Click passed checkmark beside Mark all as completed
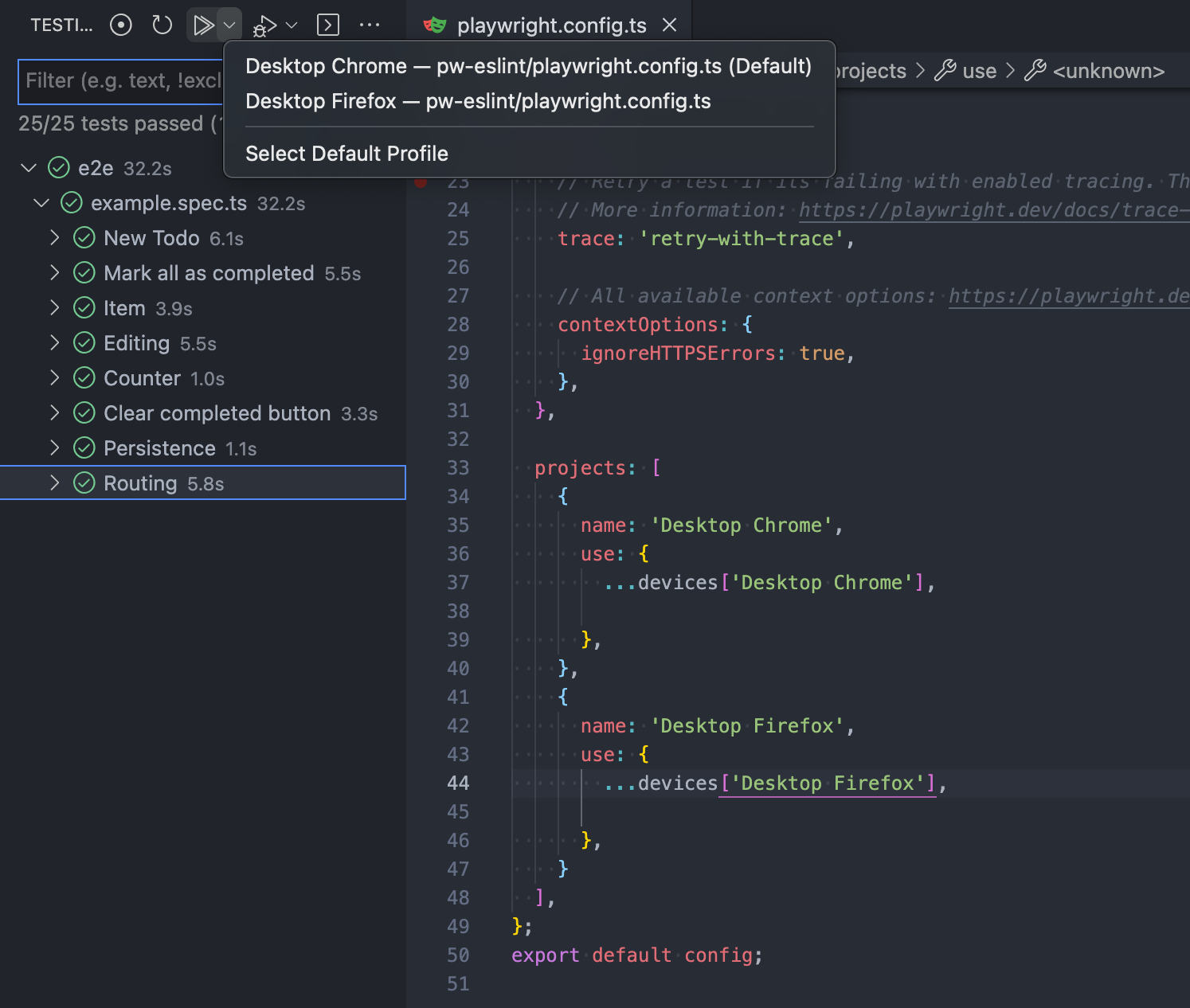Screen dimensions: 1190x1008 coord(84,273)
